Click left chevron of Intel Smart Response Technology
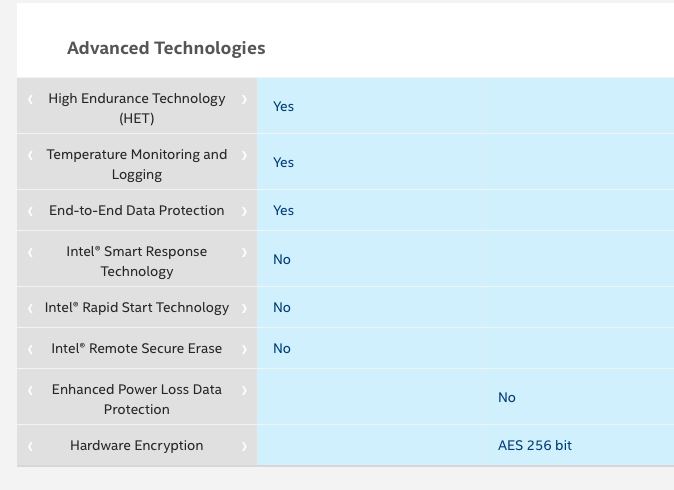 click(30, 252)
